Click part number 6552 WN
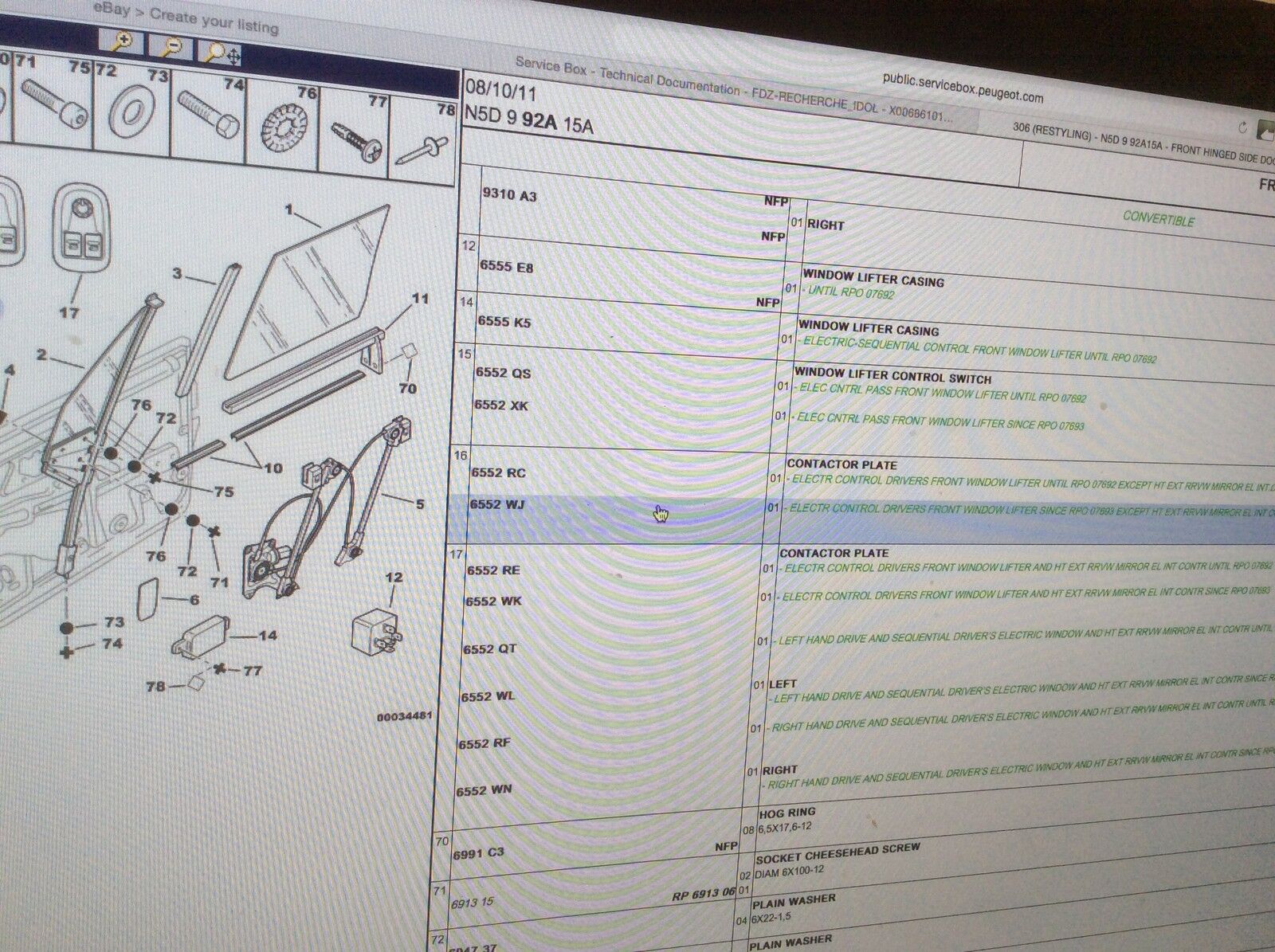Viewport: 1275px width, 952px height. 483,790
